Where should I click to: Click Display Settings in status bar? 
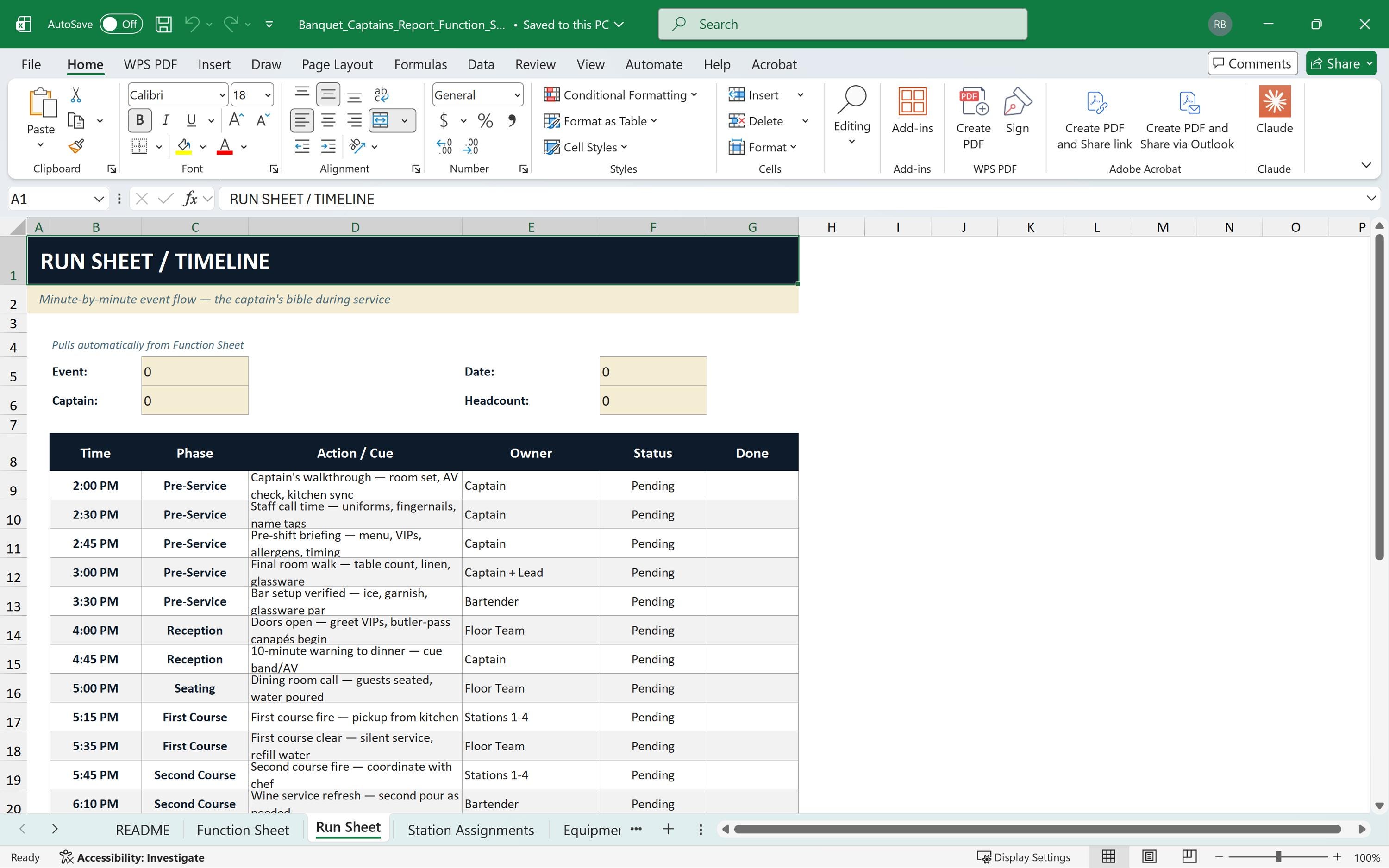click(1024, 856)
